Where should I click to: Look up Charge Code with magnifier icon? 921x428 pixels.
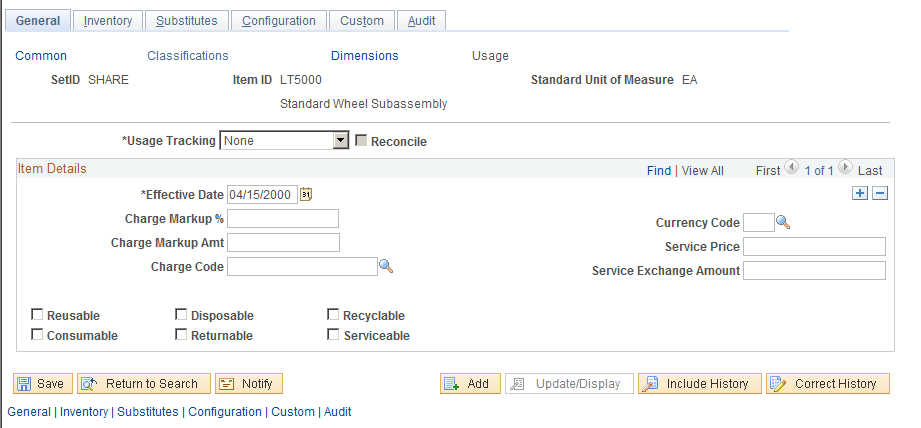[x=385, y=266]
